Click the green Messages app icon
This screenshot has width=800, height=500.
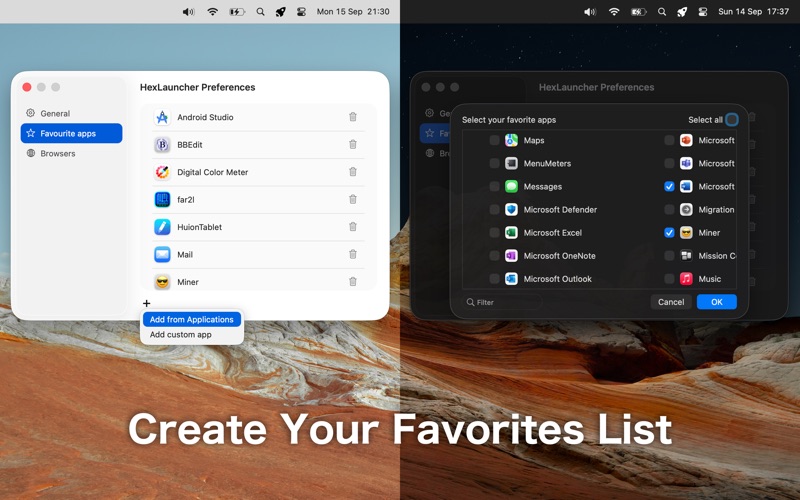tap(511, 186)
